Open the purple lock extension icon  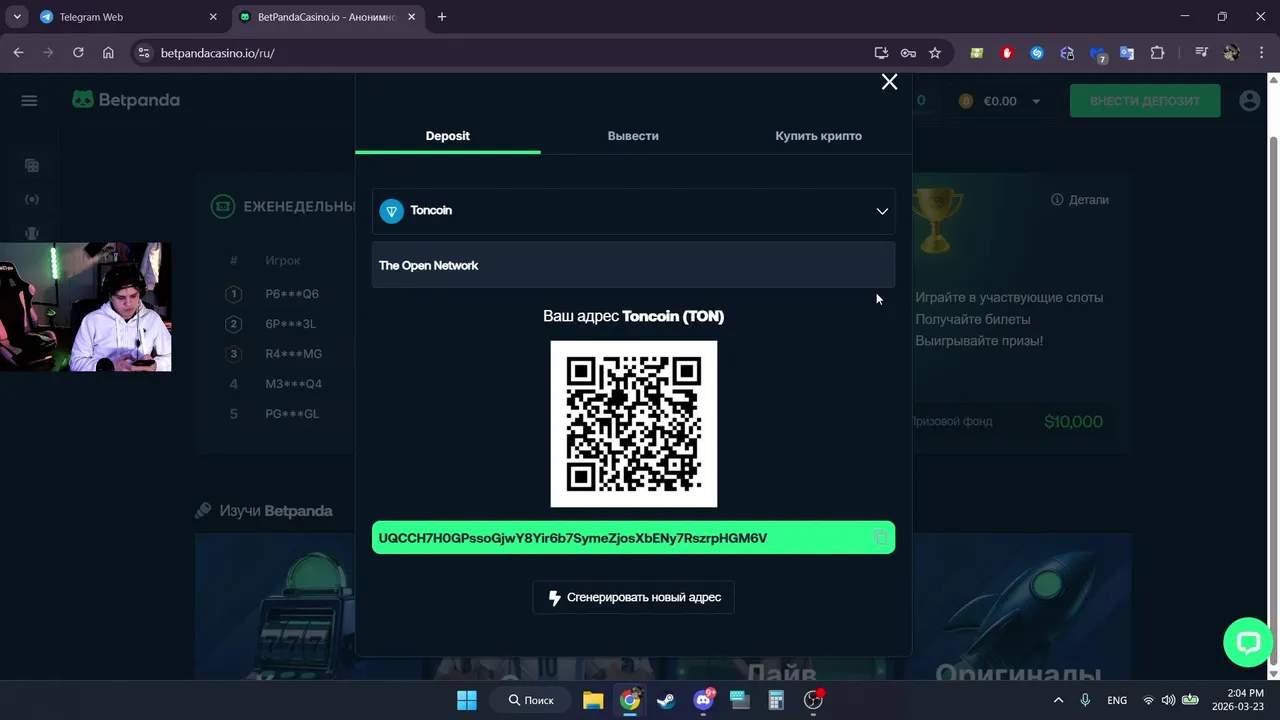1067,53
